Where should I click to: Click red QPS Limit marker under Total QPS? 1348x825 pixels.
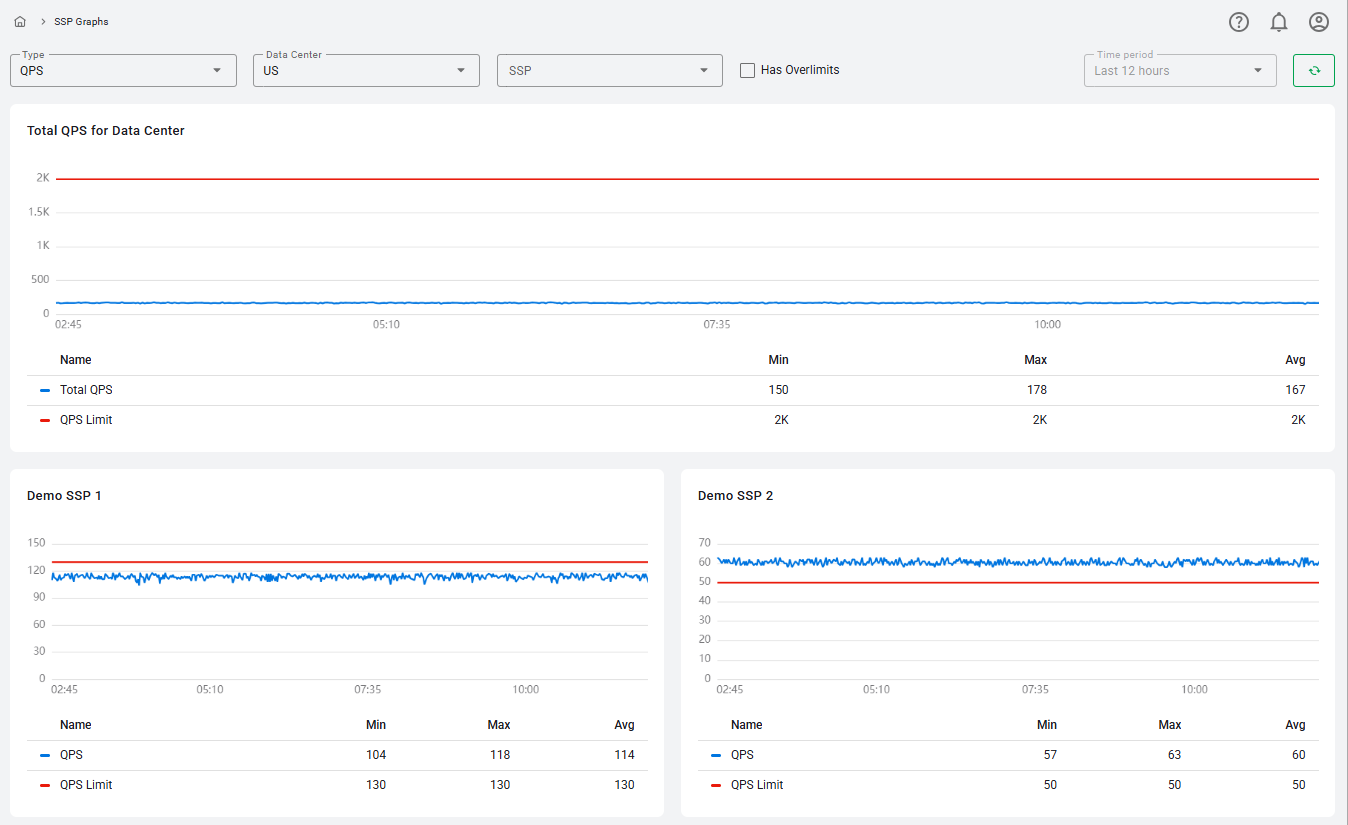tap(45, 420)
